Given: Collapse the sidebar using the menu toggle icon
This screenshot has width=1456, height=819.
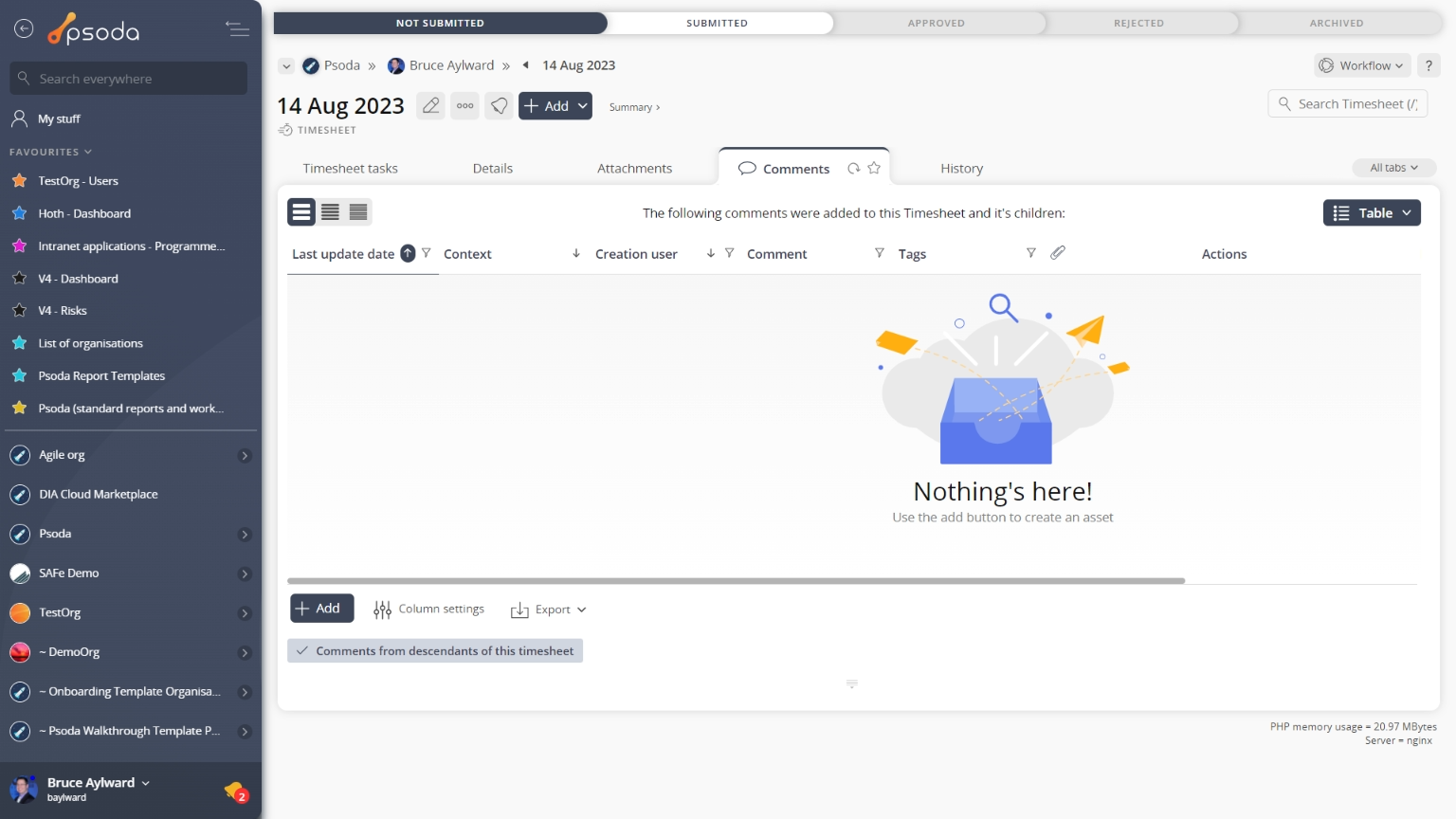Looking at the screenshot, I should [237, 29].
